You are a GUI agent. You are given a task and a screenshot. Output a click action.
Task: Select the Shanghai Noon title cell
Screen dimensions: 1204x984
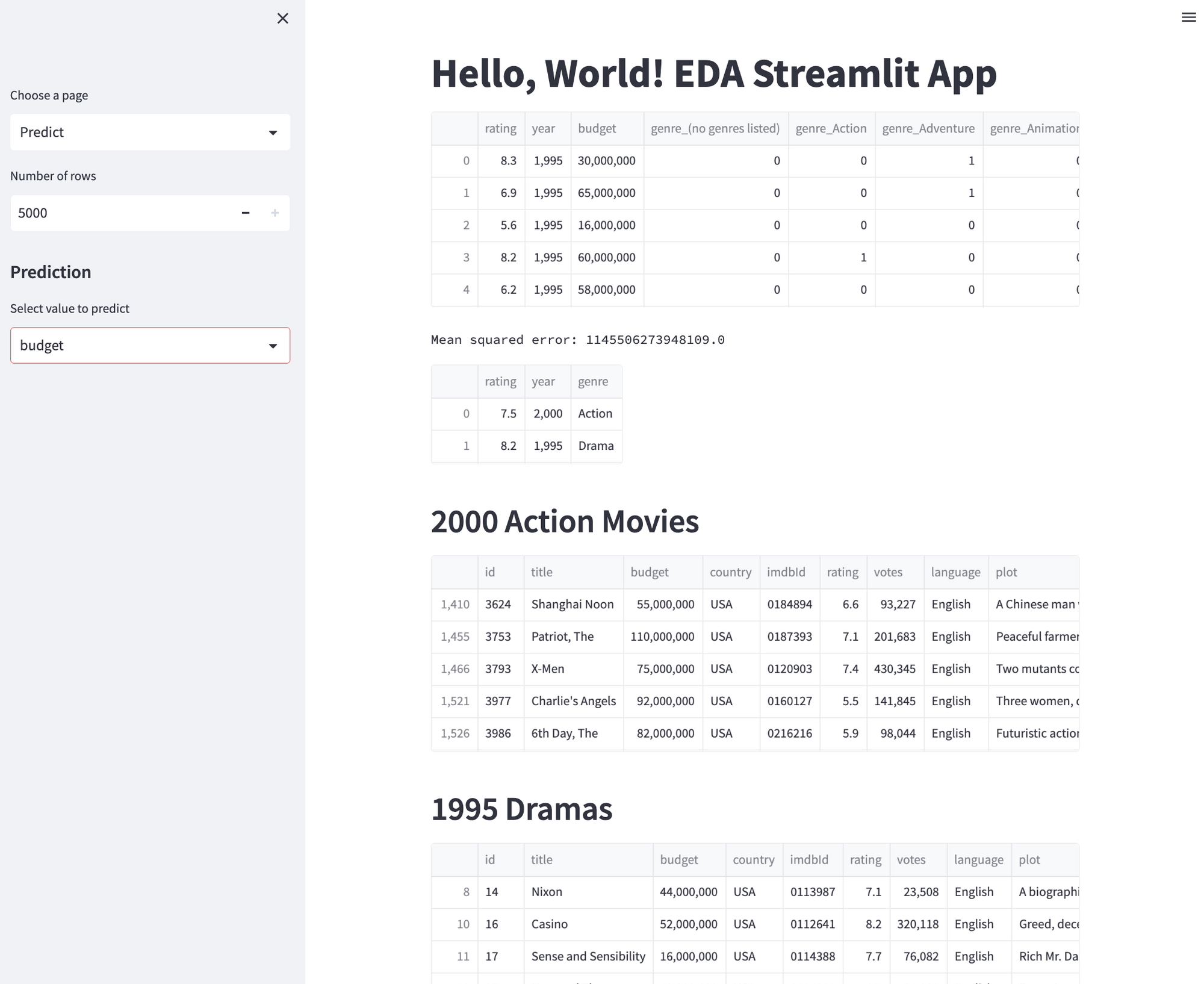572,604
